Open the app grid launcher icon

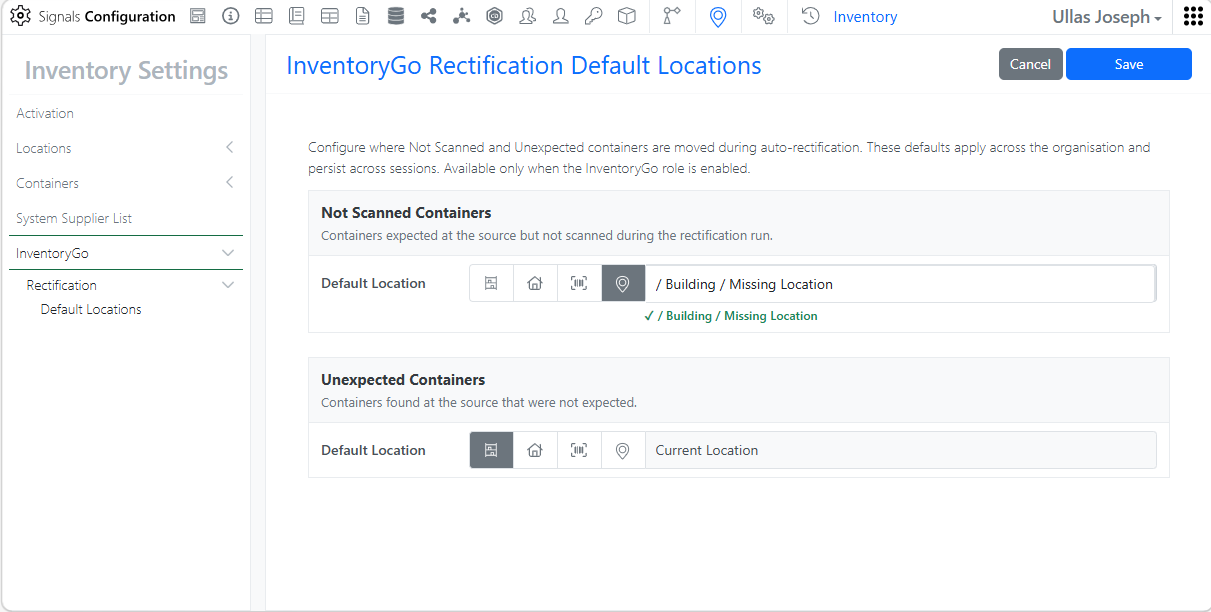point(1193,16)
